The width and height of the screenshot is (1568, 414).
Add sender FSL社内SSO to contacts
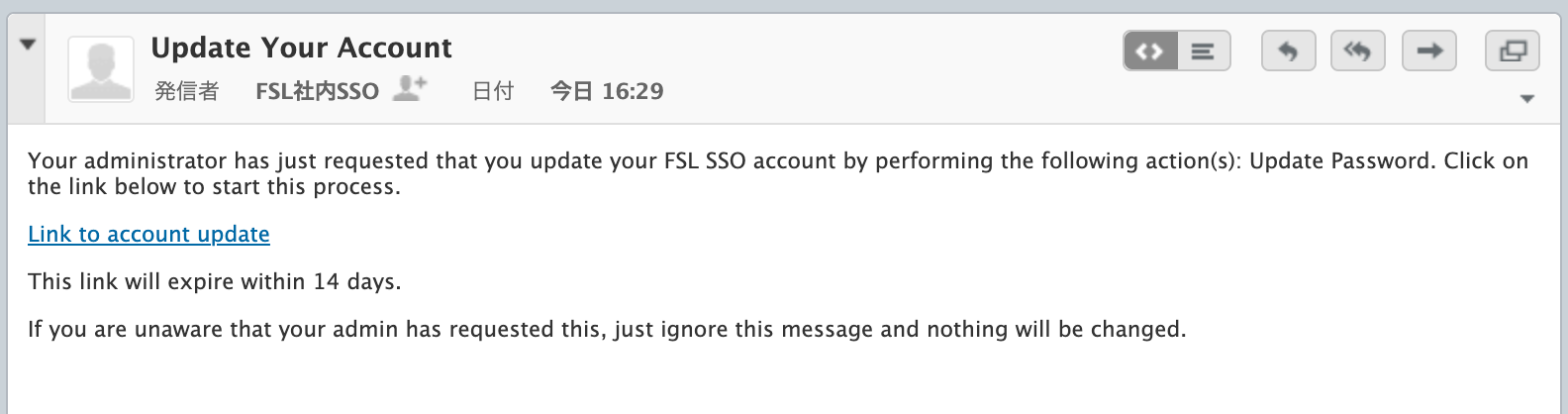(x=409, y=89)
